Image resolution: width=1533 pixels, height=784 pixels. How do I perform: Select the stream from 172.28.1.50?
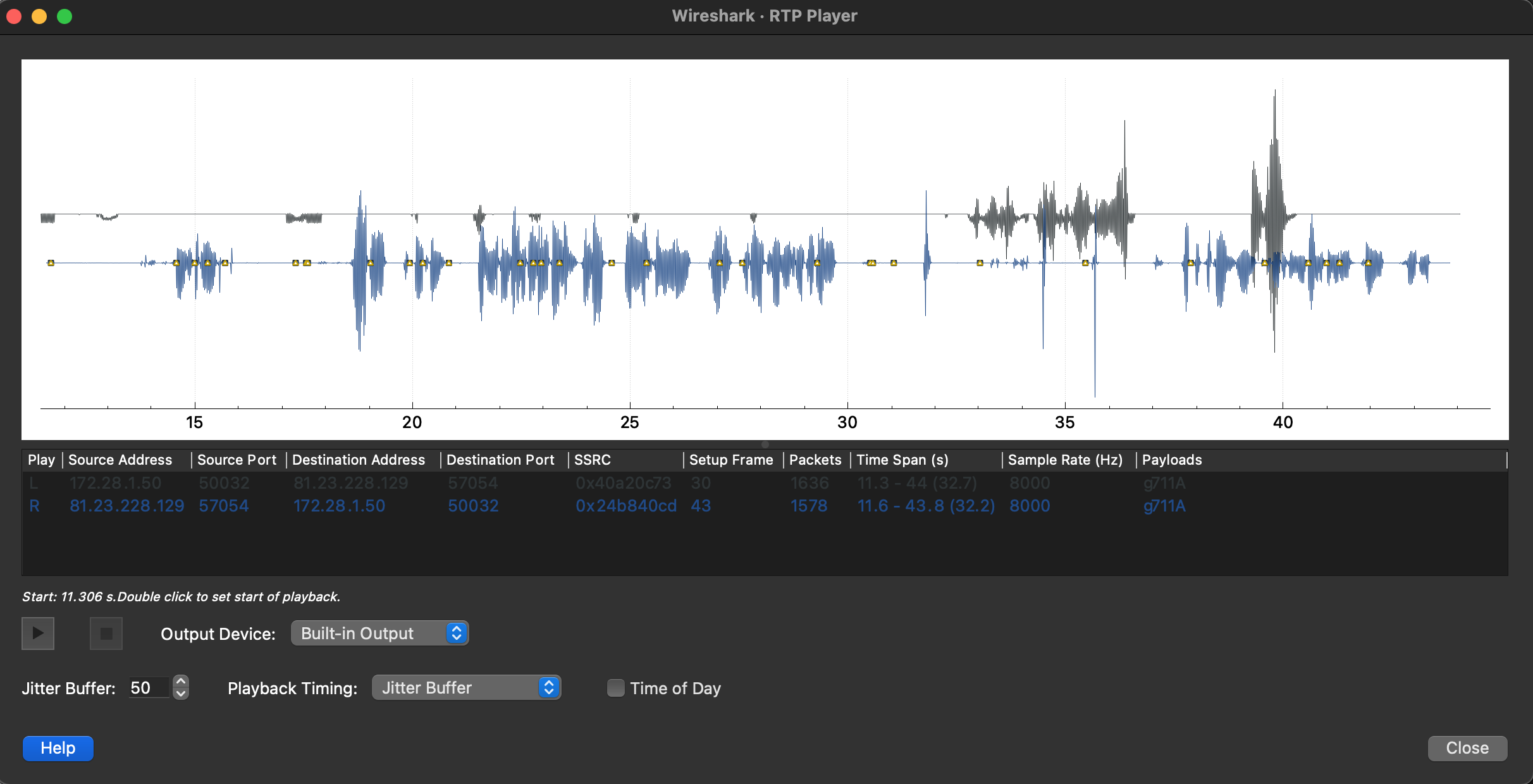point(115,483)
